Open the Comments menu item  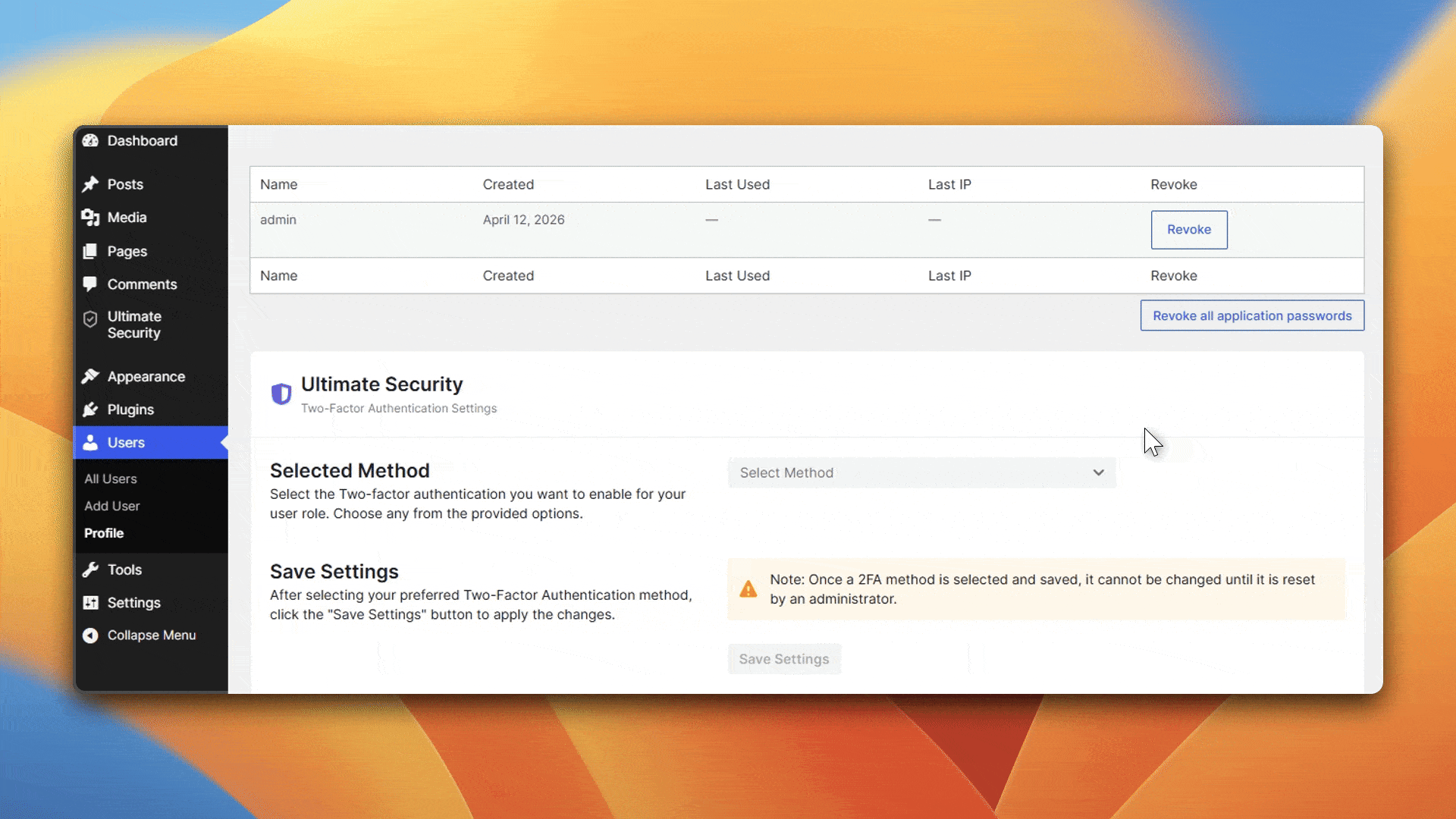click(150, 284)
